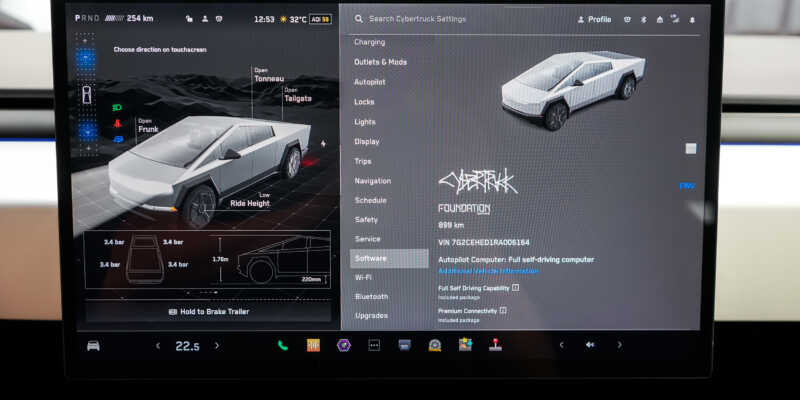Viewport: 800px width, 400px height.
Task: Open Full Self Driving Capability info box
Action: (x=515, y=288)
